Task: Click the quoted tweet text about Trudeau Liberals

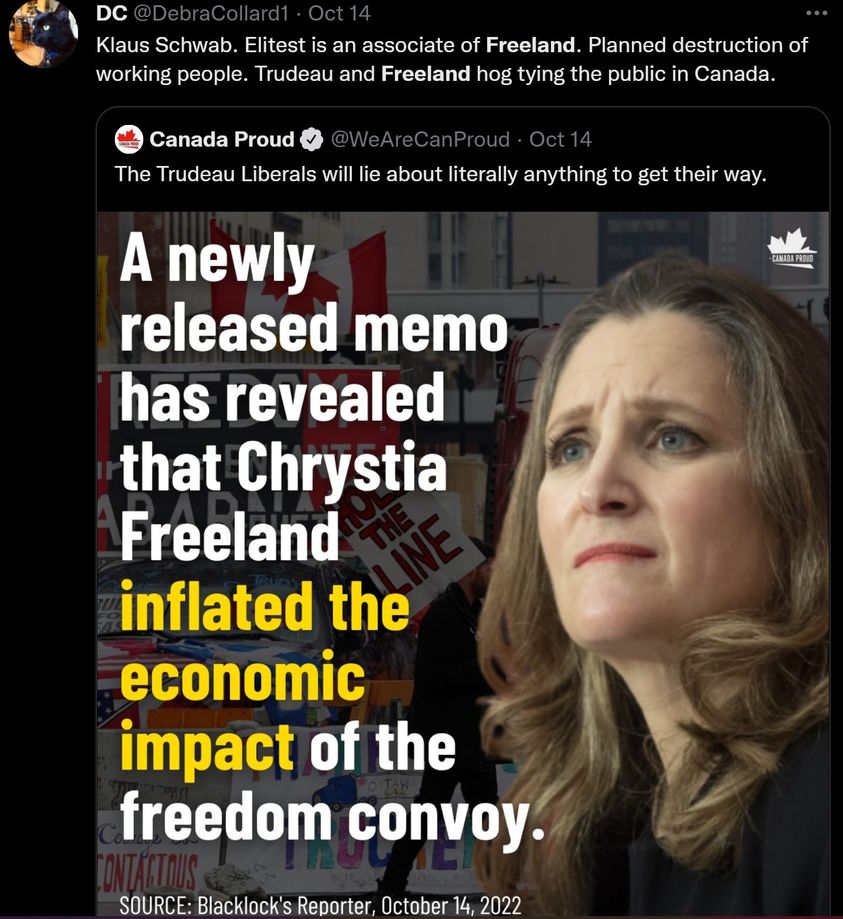Action: (440, 174)
